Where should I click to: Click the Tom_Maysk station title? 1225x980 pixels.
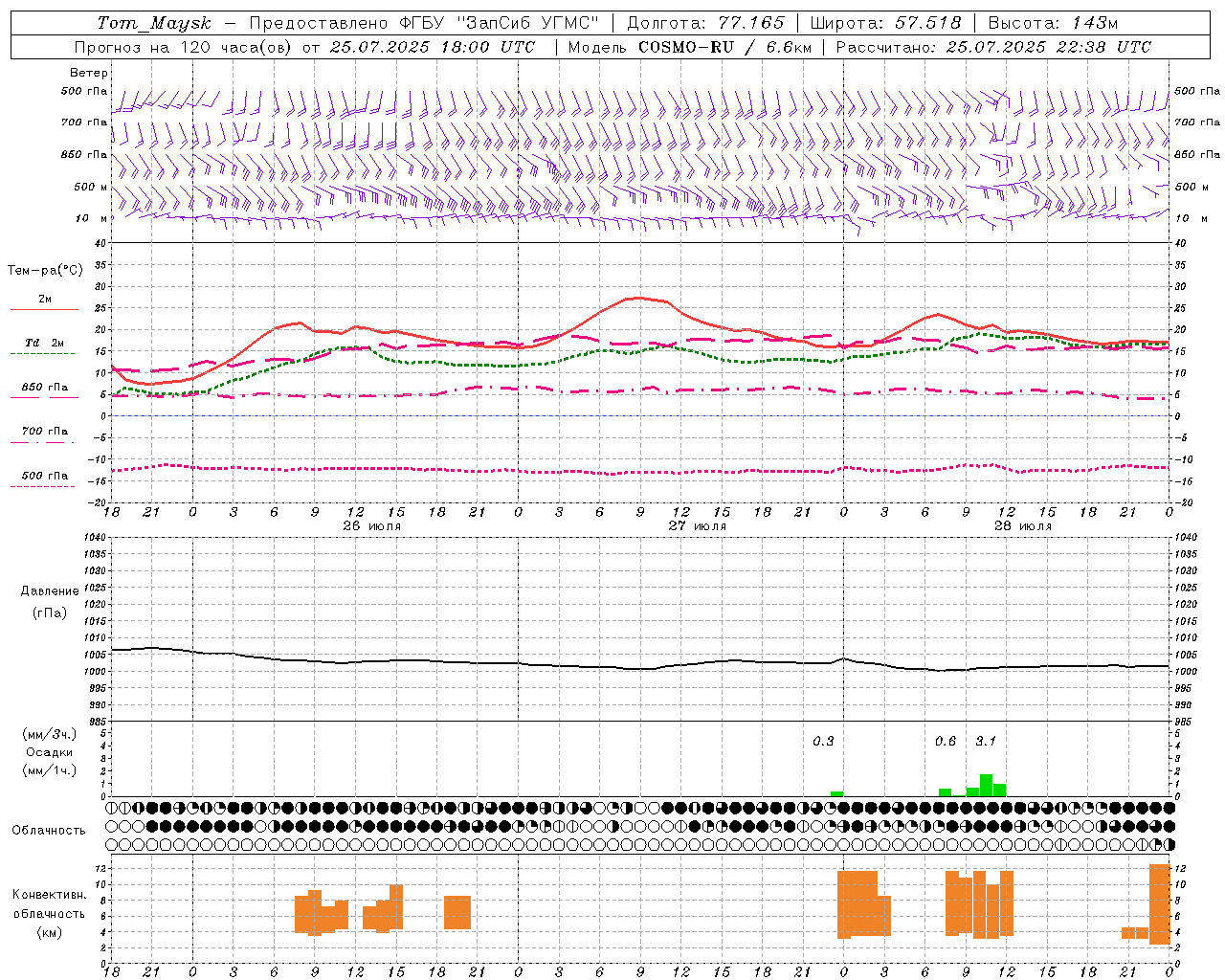pyautogui.click(x=154, y=23)
